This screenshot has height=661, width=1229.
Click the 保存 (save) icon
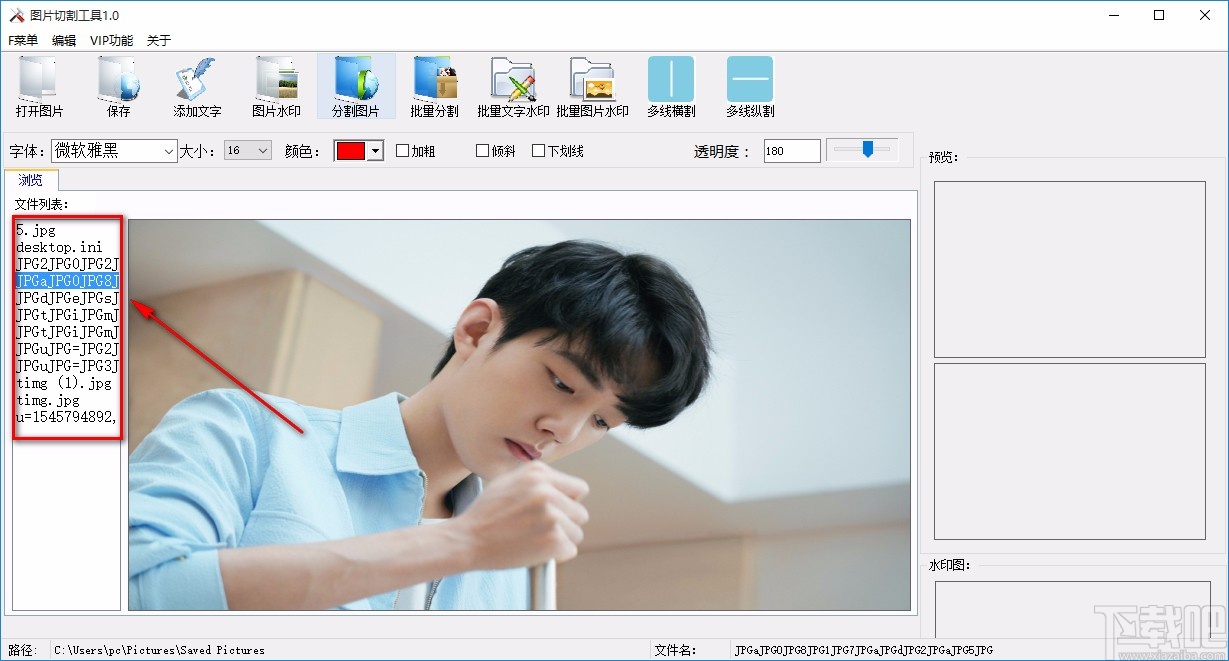117,87
